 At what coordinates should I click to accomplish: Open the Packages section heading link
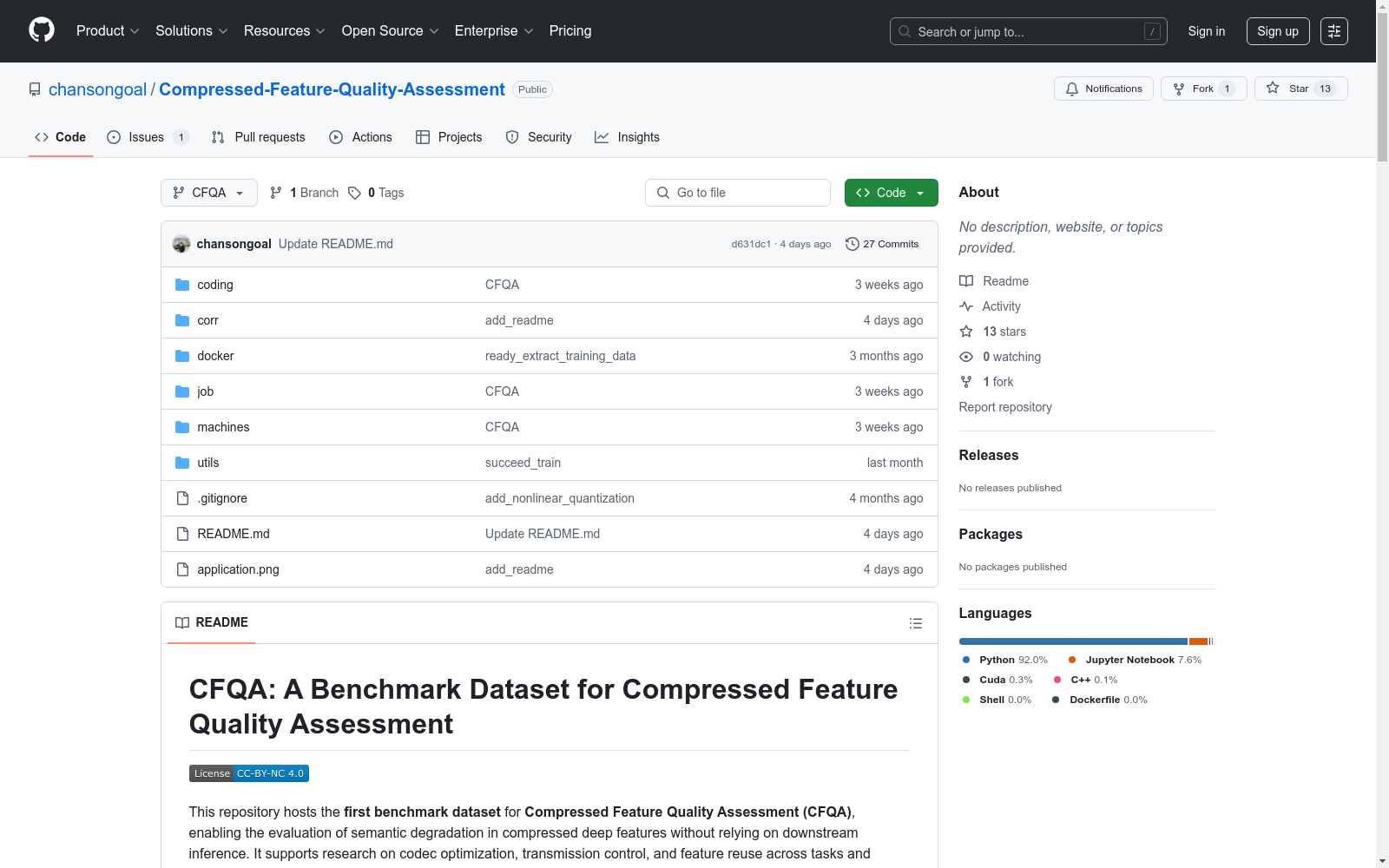coord(991,535)
